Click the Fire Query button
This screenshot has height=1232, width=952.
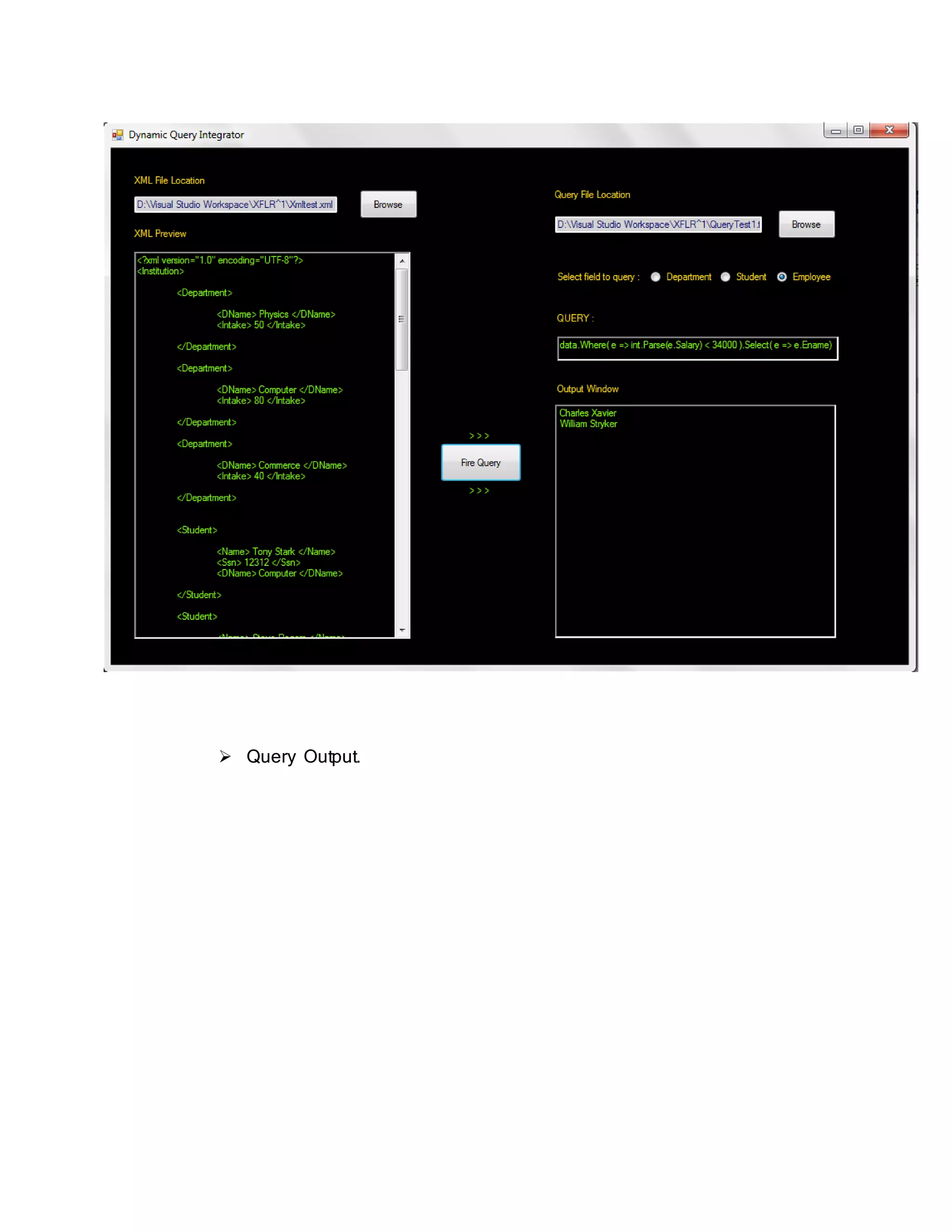481,463
